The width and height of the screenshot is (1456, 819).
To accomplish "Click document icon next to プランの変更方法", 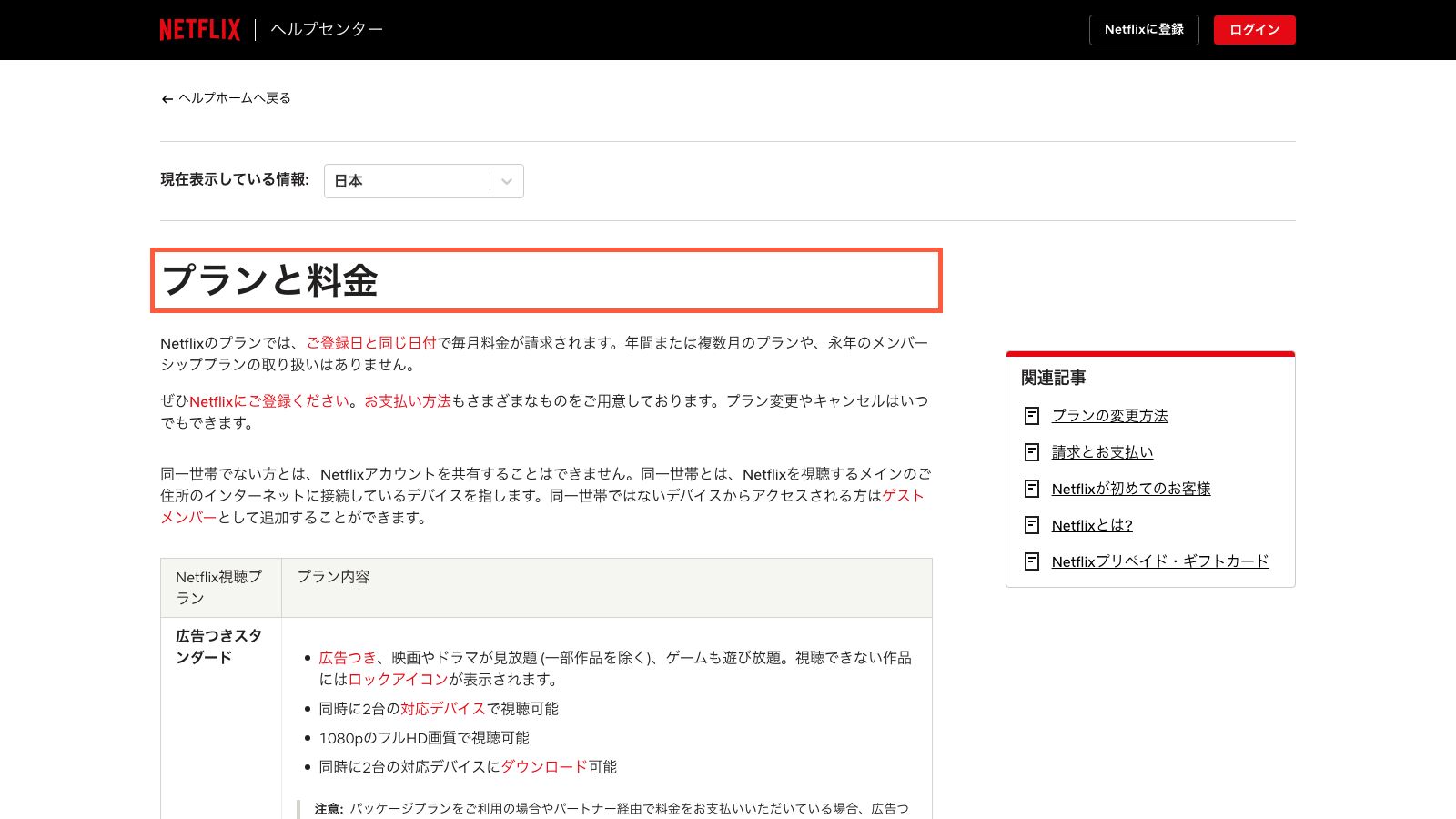I will pos(1032,416).
